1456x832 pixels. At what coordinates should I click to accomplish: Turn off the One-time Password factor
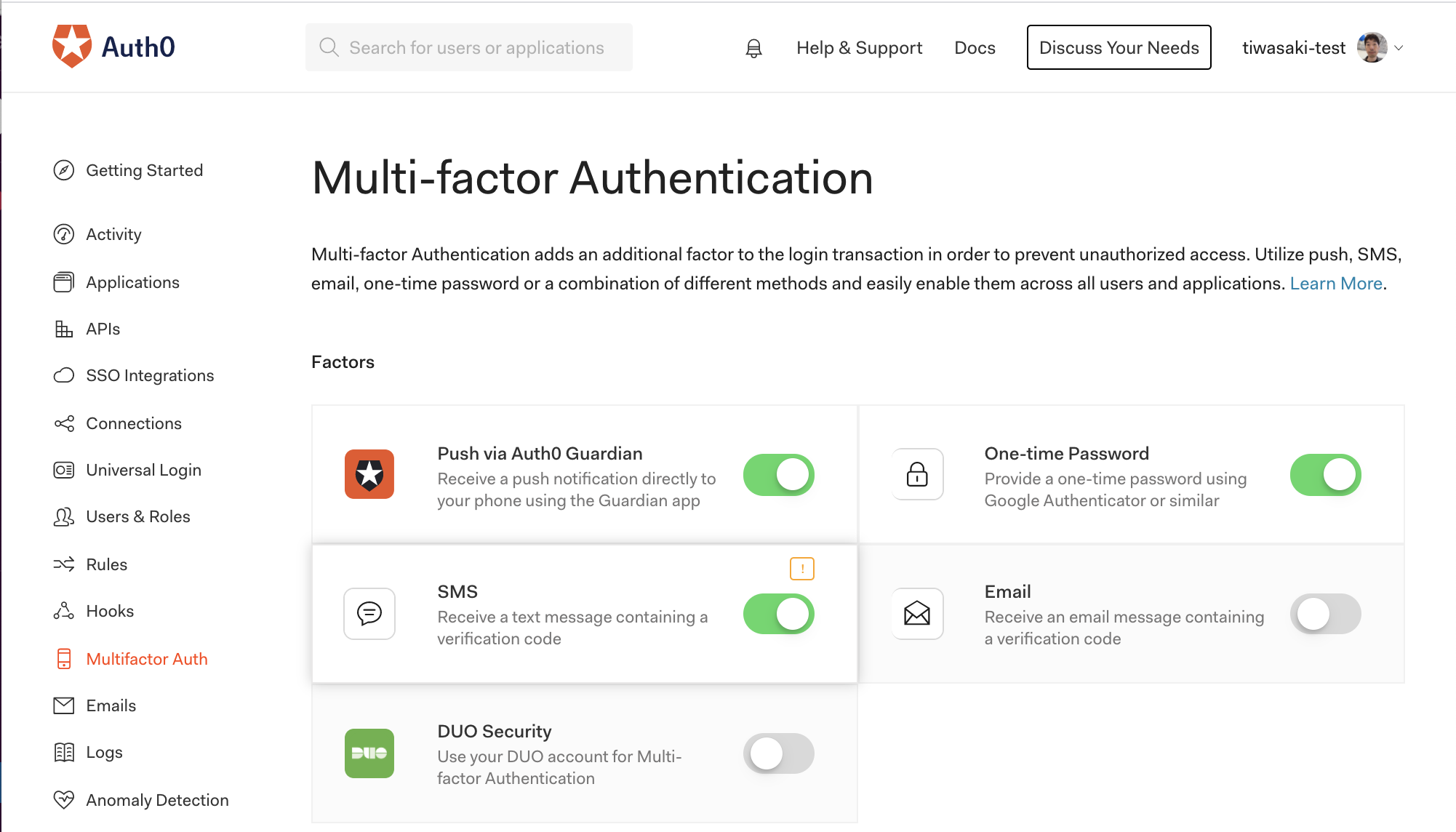(x=1325, y=474)
